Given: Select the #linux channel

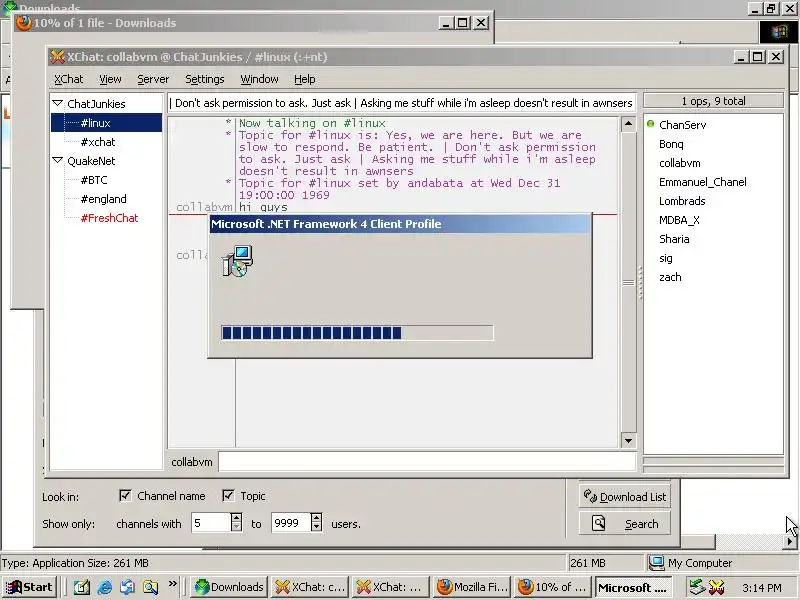Looking at the screenshot, I should [106, 123].
